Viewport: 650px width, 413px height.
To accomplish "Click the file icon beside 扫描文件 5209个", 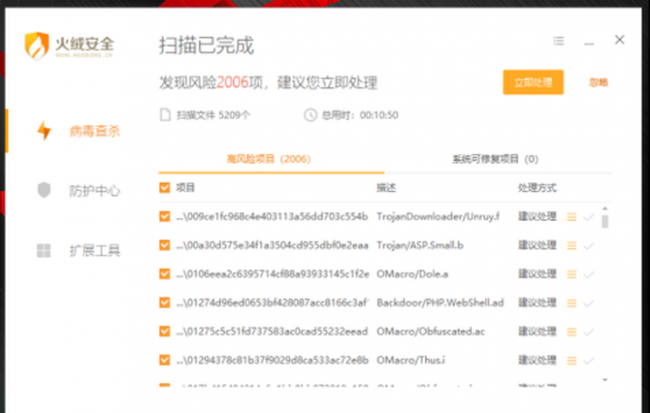I will [165, 114].
